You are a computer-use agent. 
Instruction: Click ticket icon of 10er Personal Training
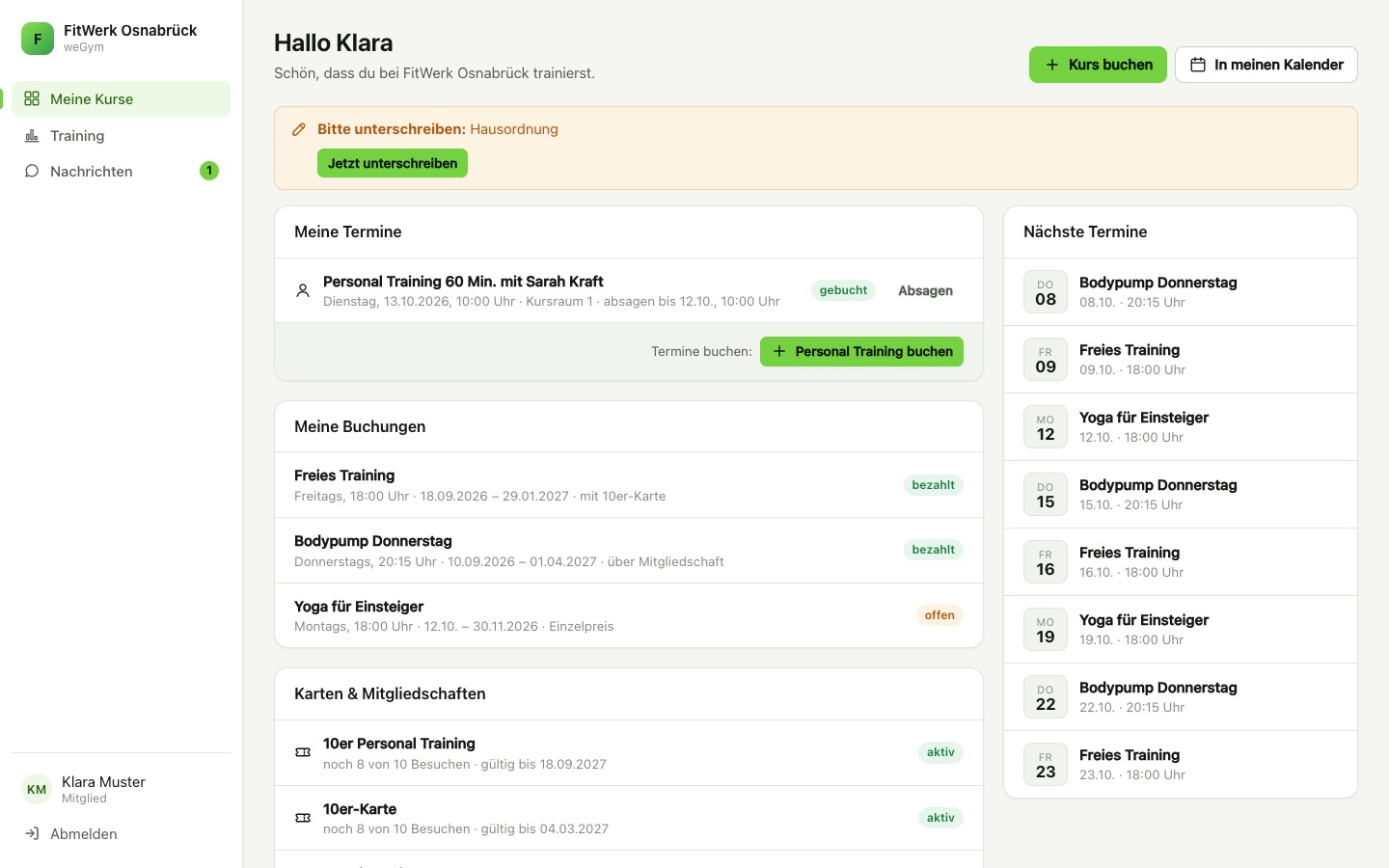tap(303, 752)
